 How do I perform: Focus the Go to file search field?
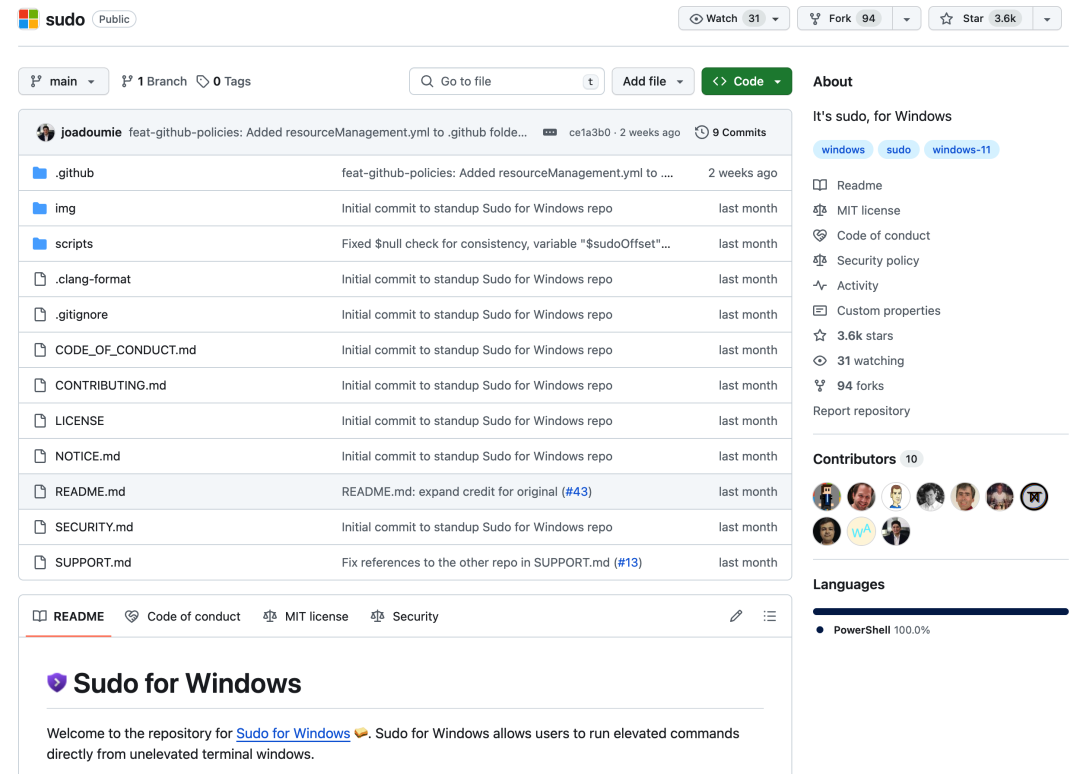(507, 81)
